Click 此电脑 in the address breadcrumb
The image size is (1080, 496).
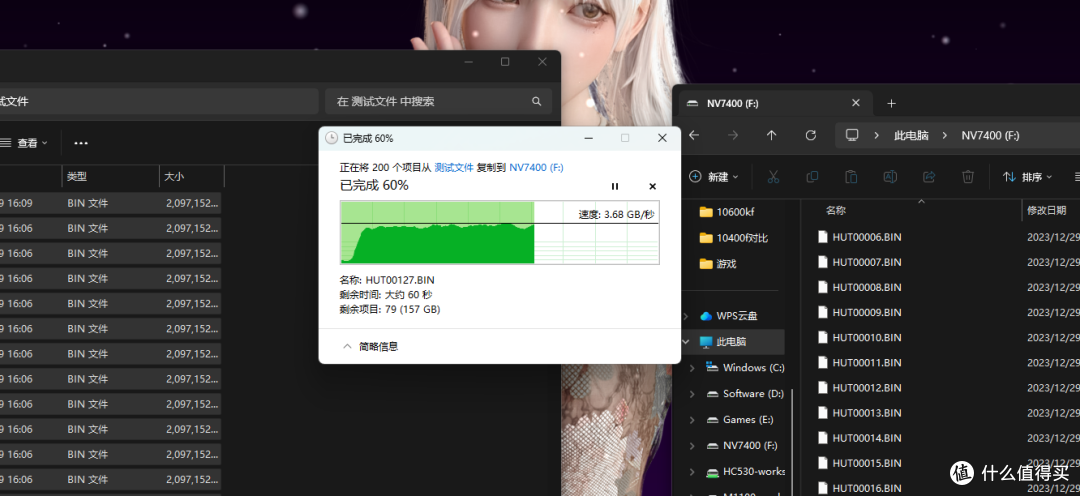(x=911, y=136)
